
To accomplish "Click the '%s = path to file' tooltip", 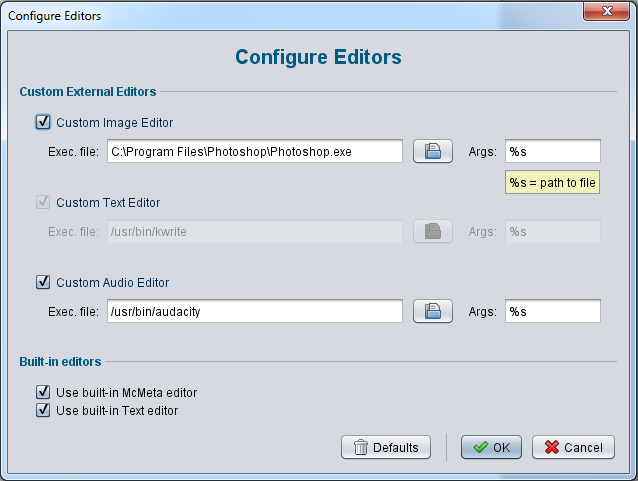I will pyautogui.click(x=552, y=183).
